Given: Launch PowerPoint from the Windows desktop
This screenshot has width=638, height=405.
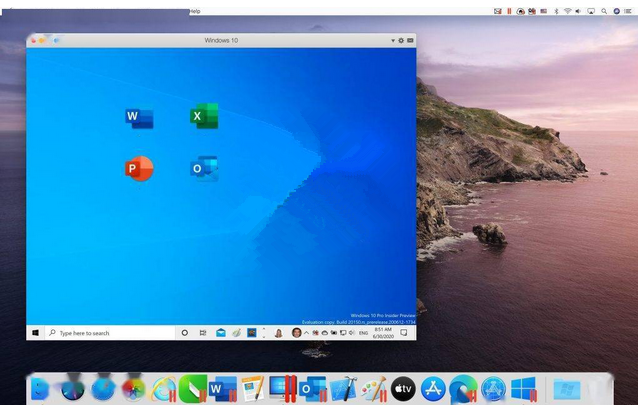Looking at the screenshot, I should [139, 169].
